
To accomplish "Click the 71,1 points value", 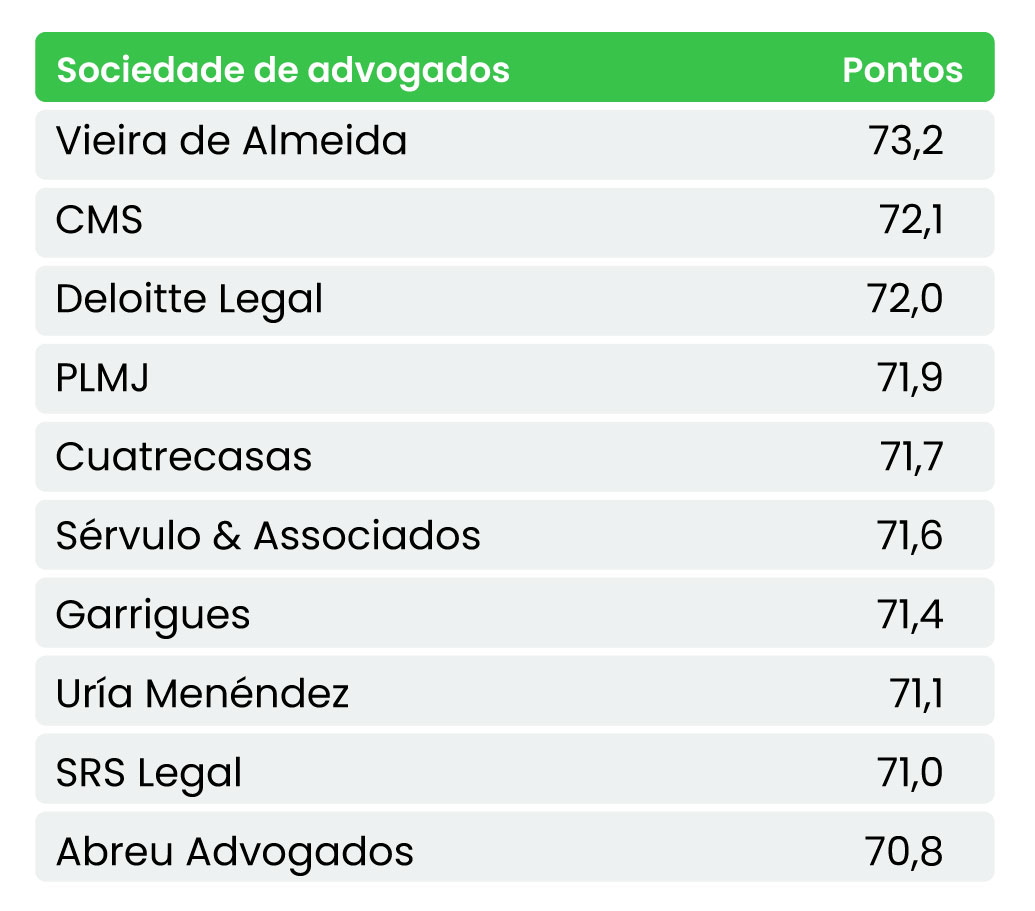I will coord(916,692).
